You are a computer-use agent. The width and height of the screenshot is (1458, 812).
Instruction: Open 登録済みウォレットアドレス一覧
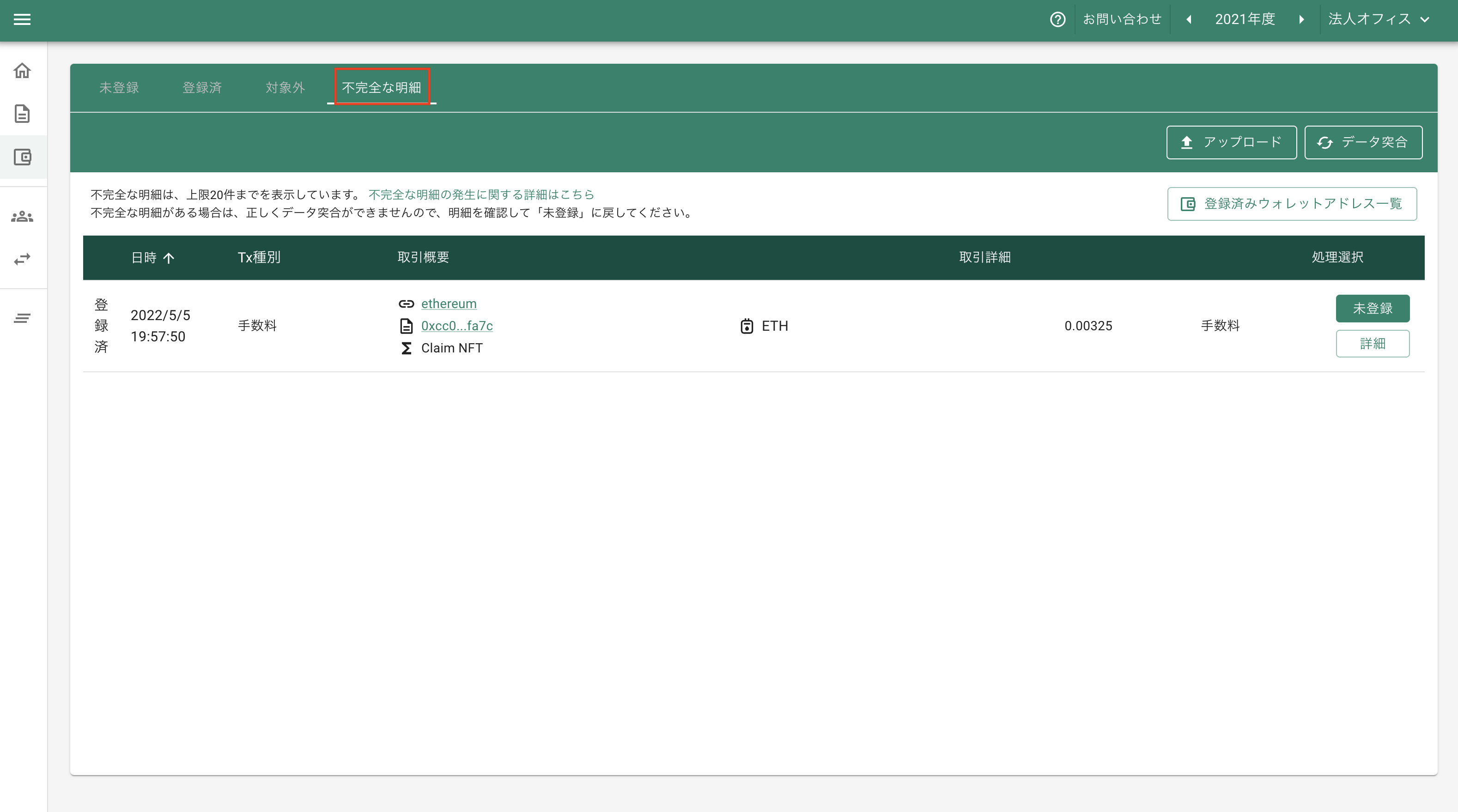(x=1292, y=204)
